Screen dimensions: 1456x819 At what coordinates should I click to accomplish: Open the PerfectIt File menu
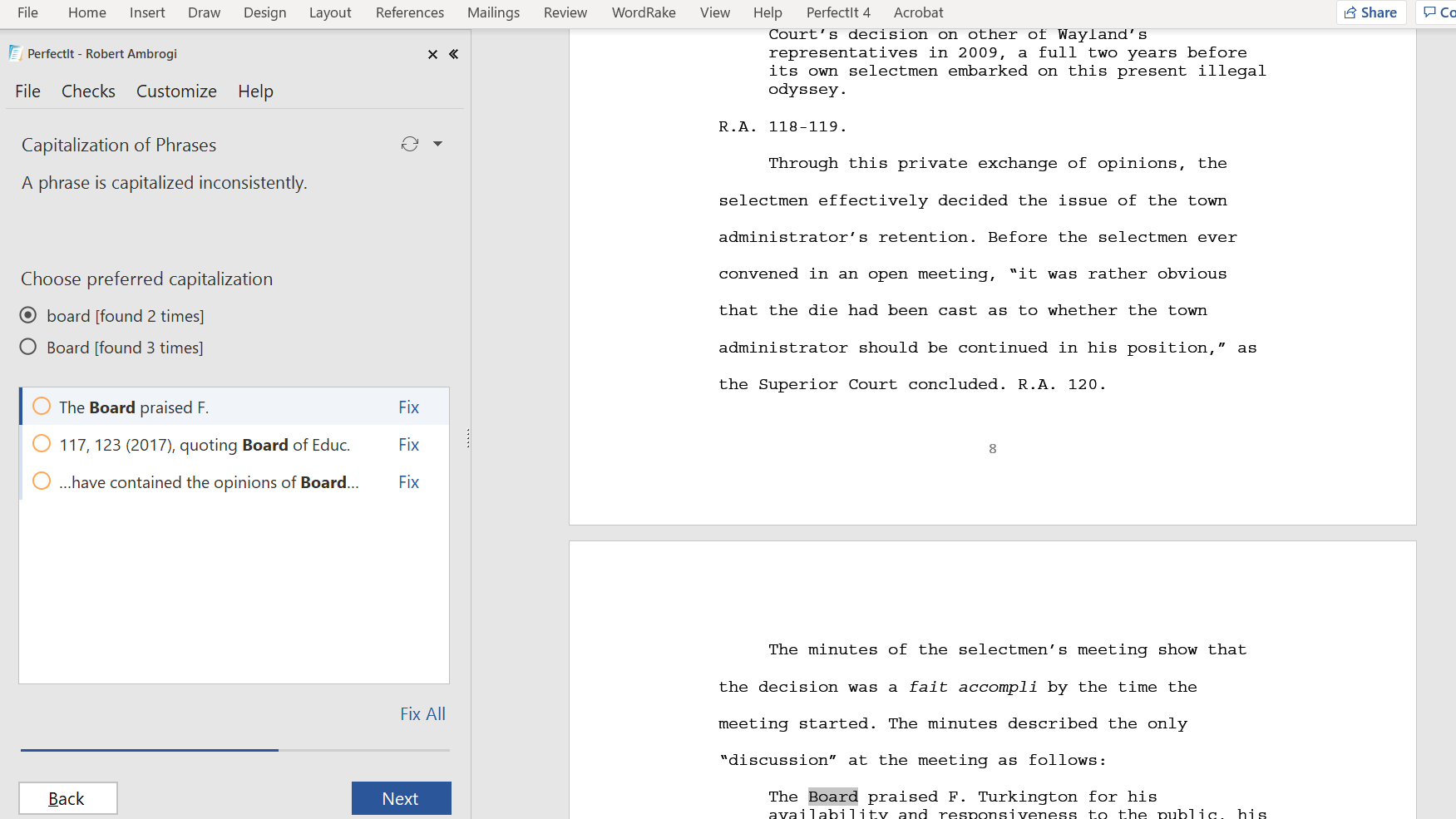click(27, 91)
